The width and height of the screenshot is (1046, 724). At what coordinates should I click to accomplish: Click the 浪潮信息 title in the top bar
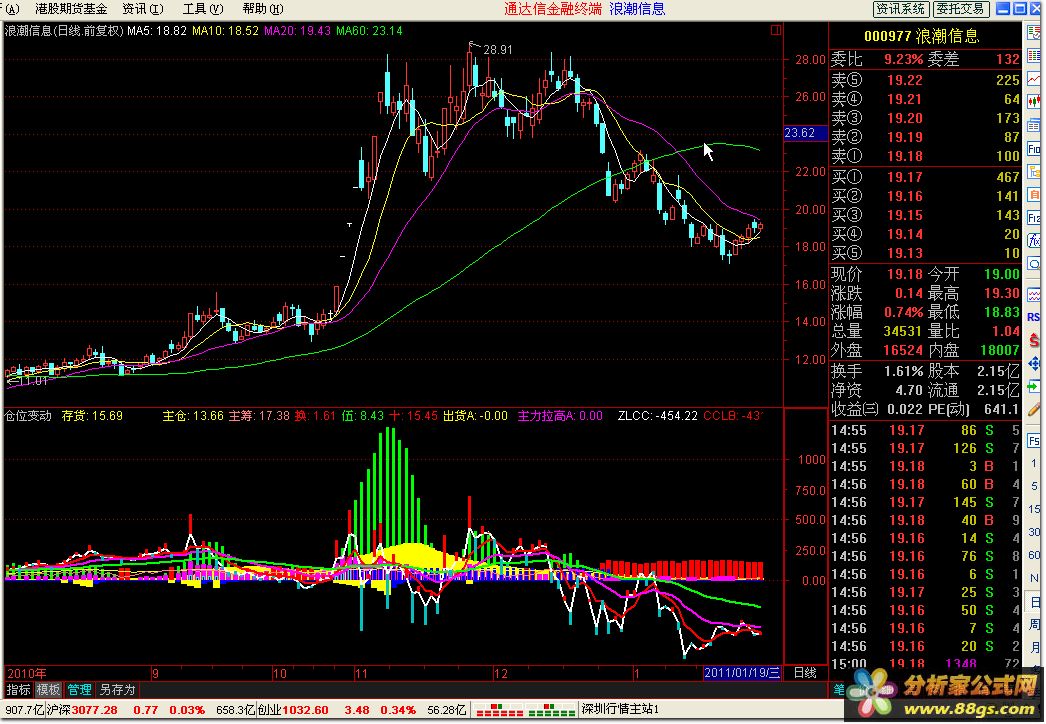[x=637, y=9]
